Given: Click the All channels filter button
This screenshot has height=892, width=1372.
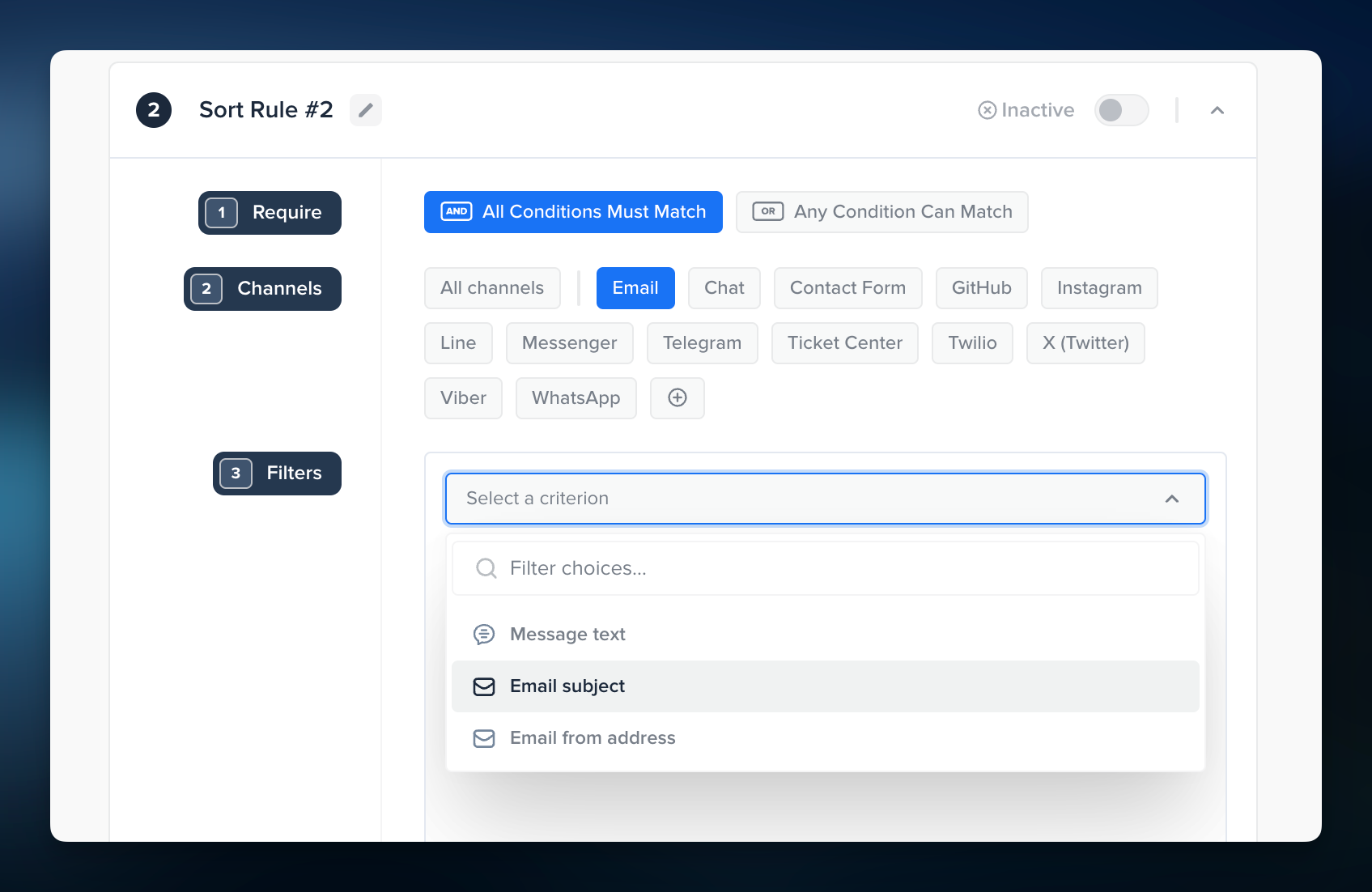Looking at the screenshot, I should pyautogui.click(x=491, y=287).
